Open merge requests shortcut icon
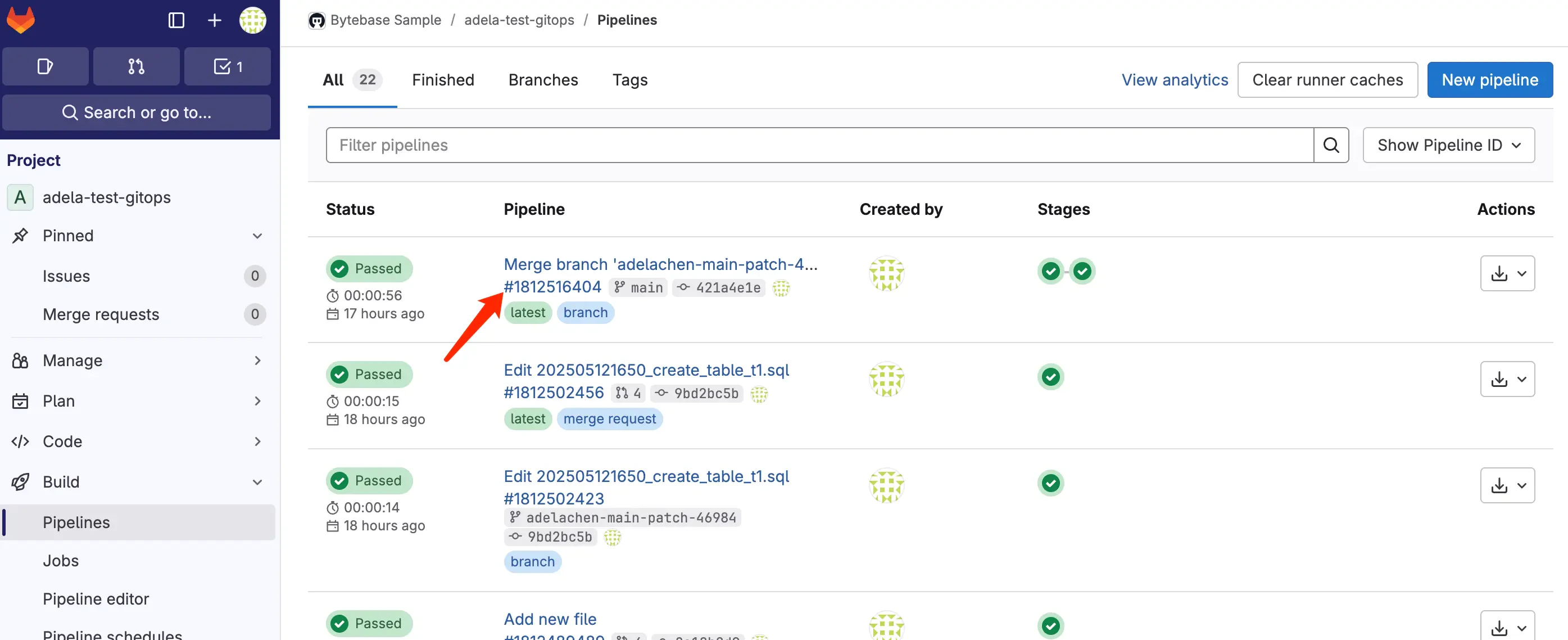Screen dimensions: 1568x640 point(137,66)
